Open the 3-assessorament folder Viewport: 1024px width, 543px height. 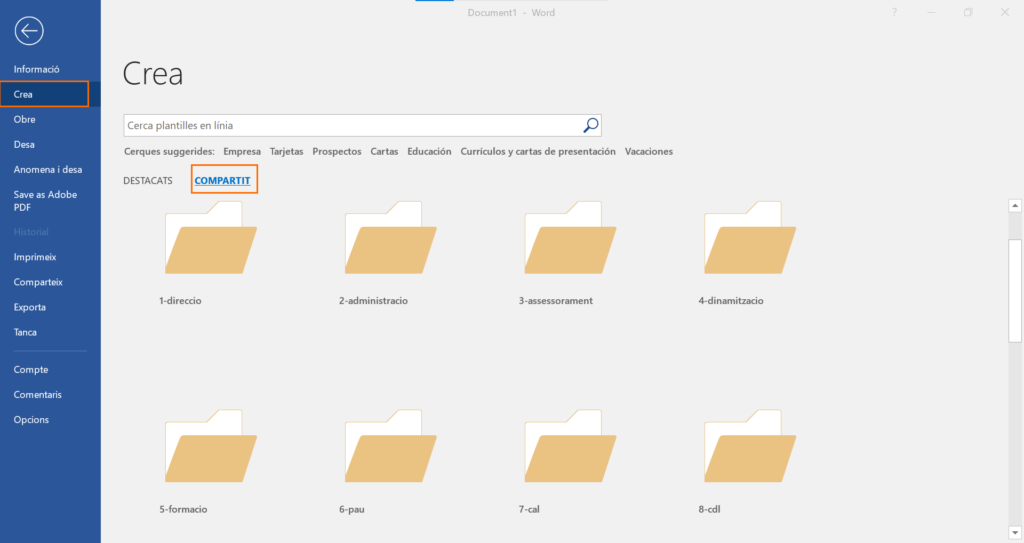coord(570,240)
